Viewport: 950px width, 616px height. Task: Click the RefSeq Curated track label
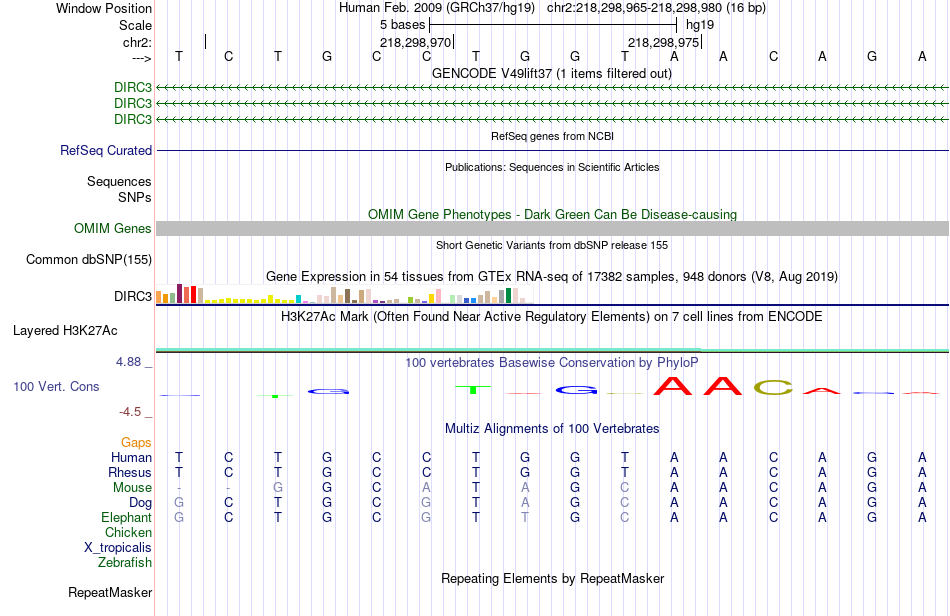click(106, 150)
